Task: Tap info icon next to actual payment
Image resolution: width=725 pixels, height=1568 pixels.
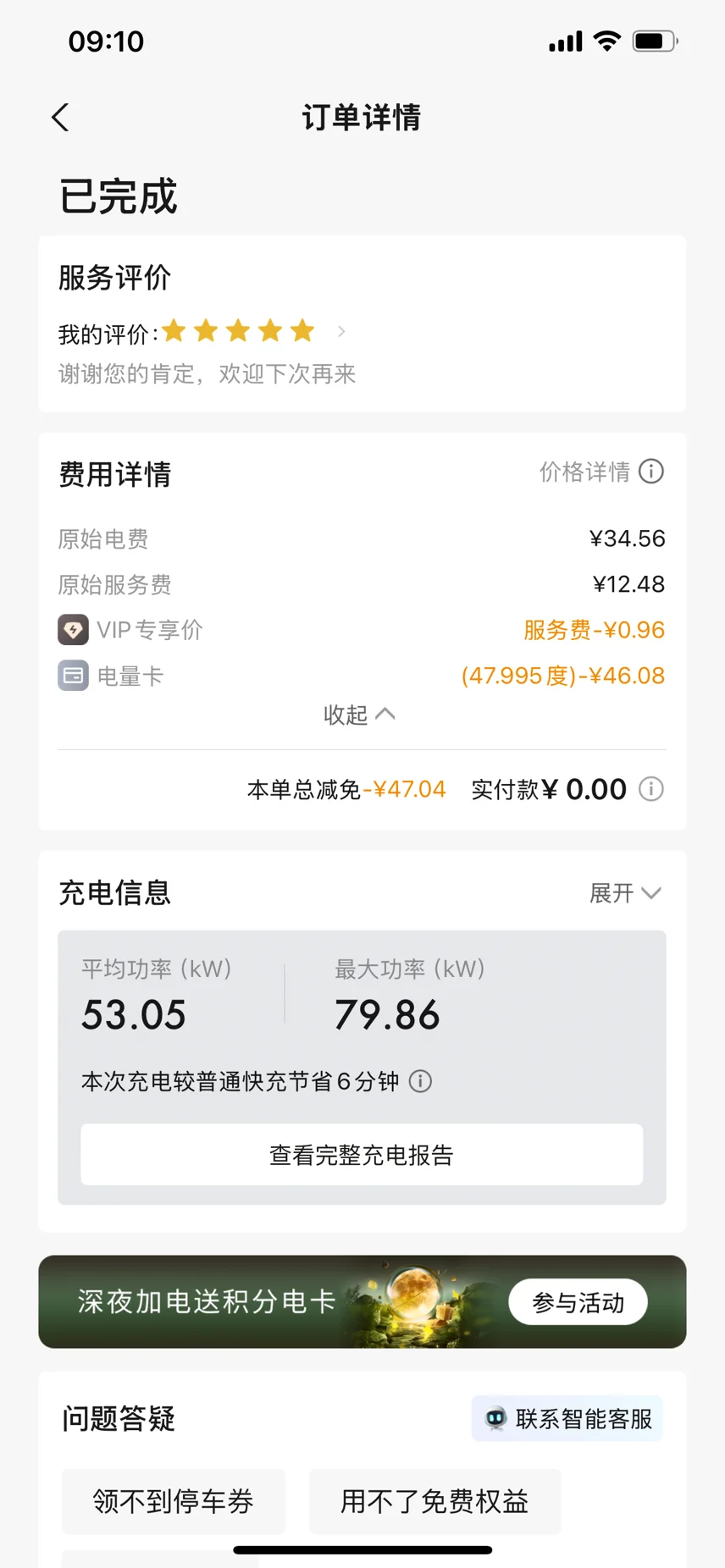Action: click(651, 789)
